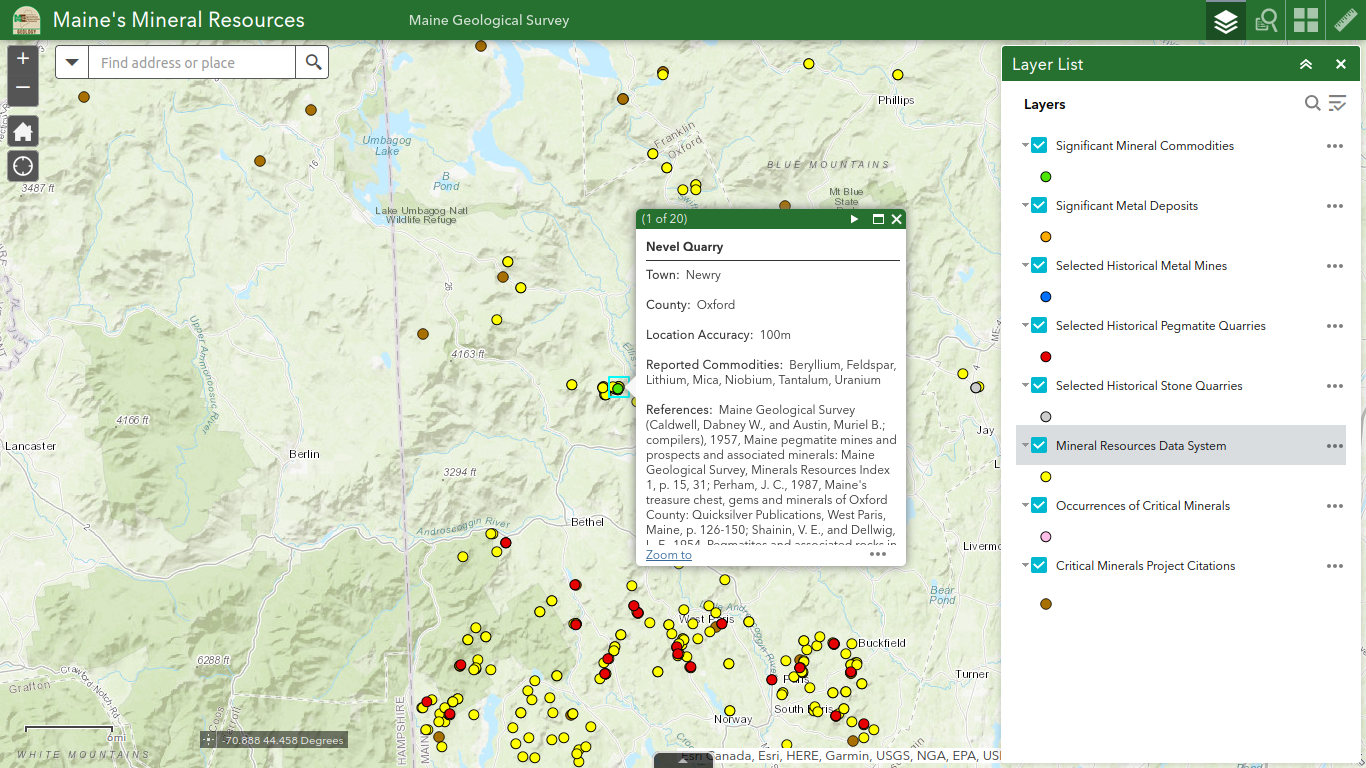This screenshot has height=768, width=1366.
Task: Uncheck Significant Metal Deposits layer
Action: pyautogui.click(x=1039, y=205)
